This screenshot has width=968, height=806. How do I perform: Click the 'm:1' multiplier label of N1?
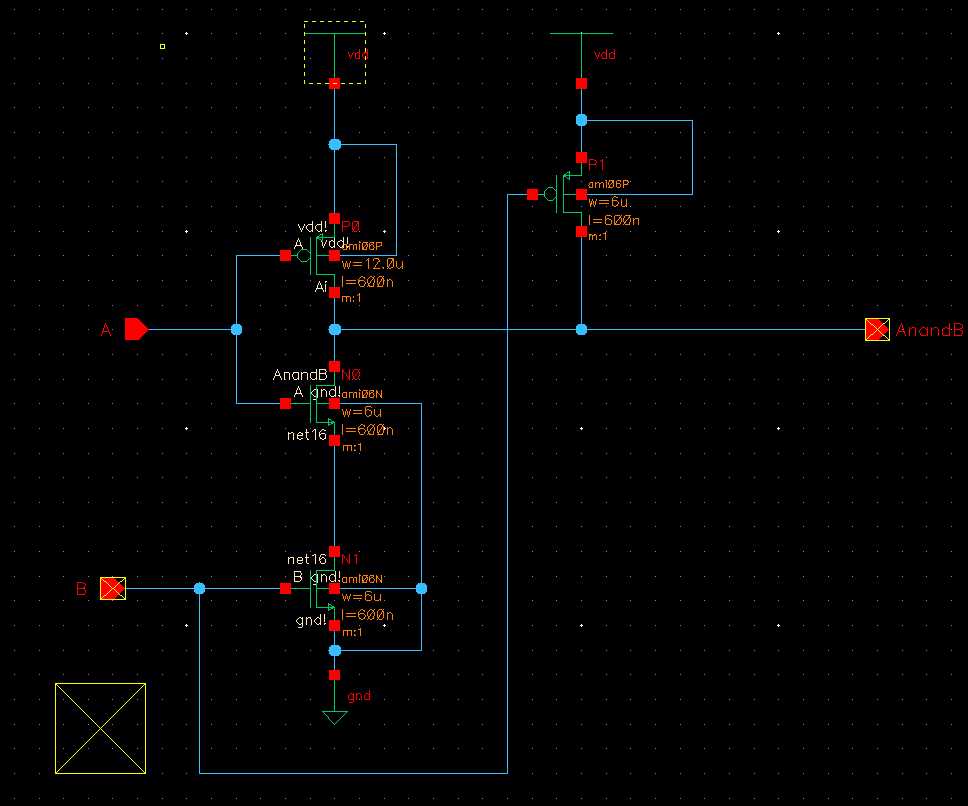point(352,632)
